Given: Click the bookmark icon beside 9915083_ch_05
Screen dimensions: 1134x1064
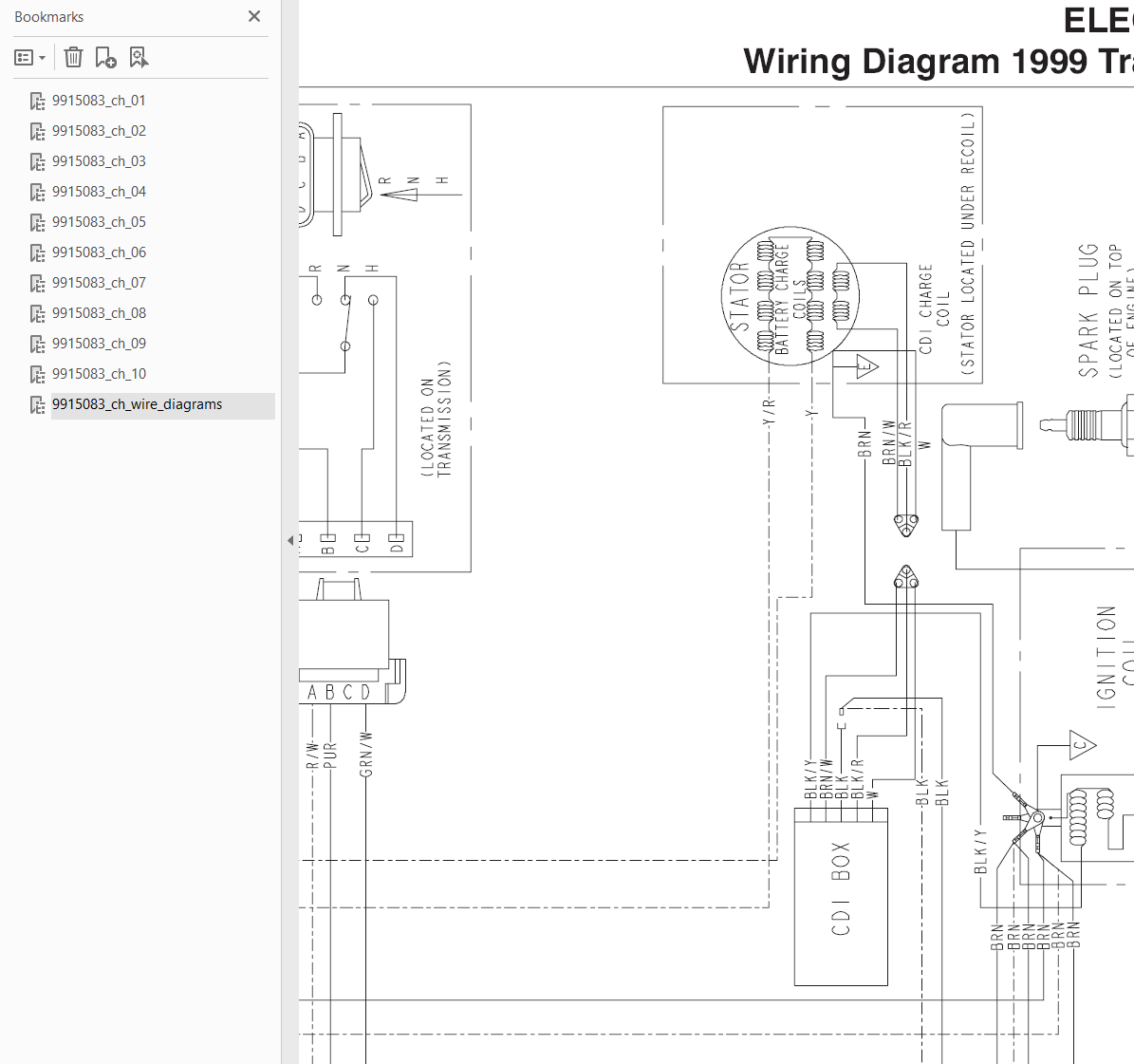Looking at the screenshot, I should (x=38, y=222).
